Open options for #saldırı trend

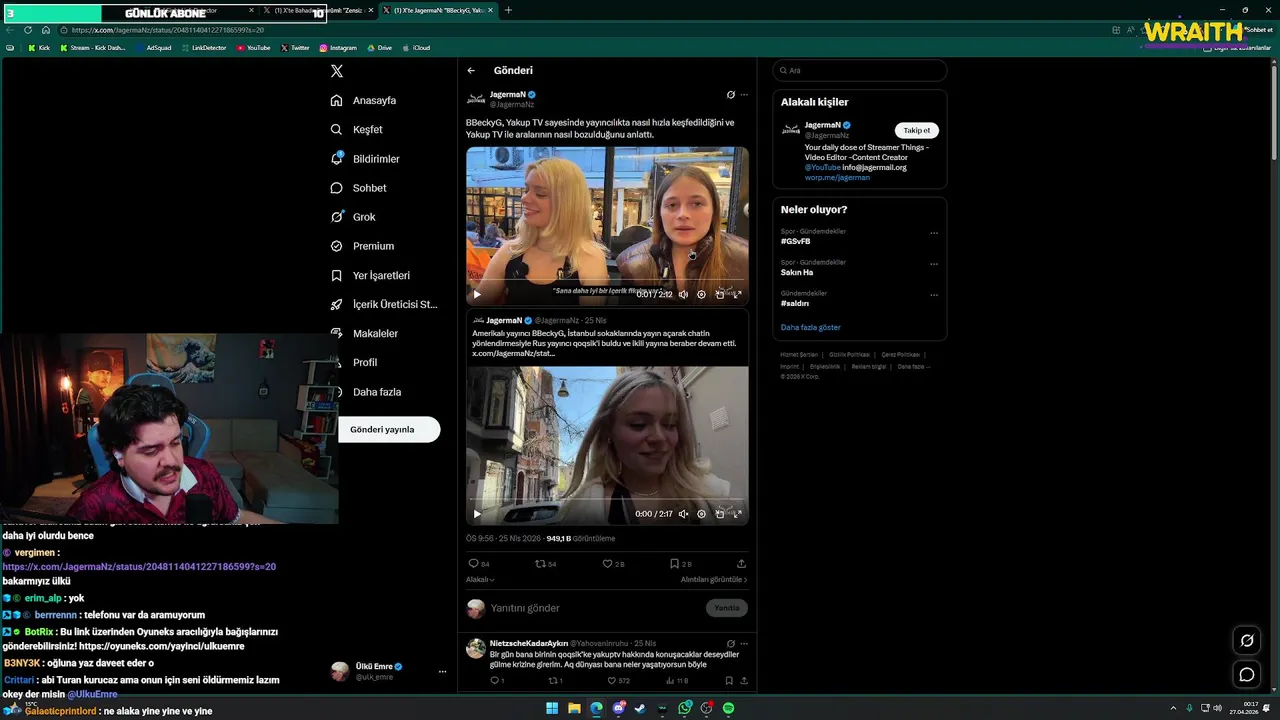(x=934, y=295)
